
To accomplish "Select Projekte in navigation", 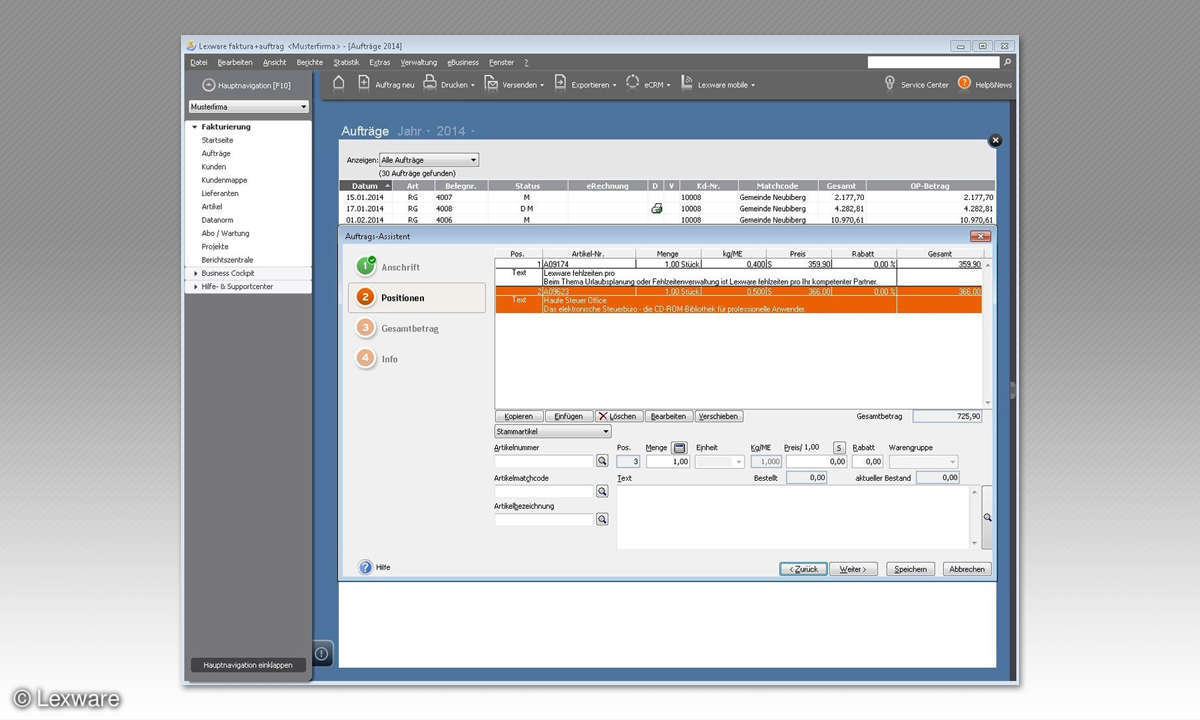I will 215,246.
